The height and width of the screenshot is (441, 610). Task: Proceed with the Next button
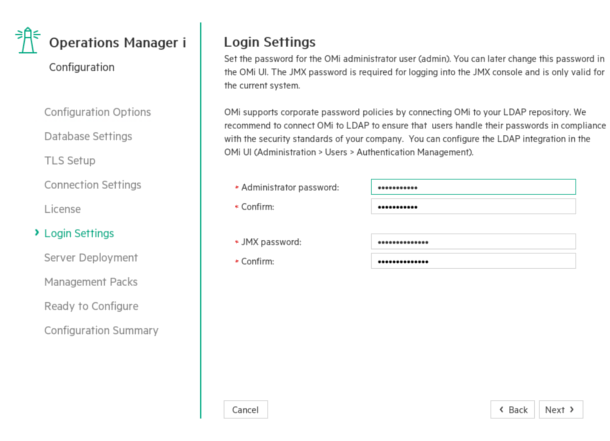tap(561, 410)
